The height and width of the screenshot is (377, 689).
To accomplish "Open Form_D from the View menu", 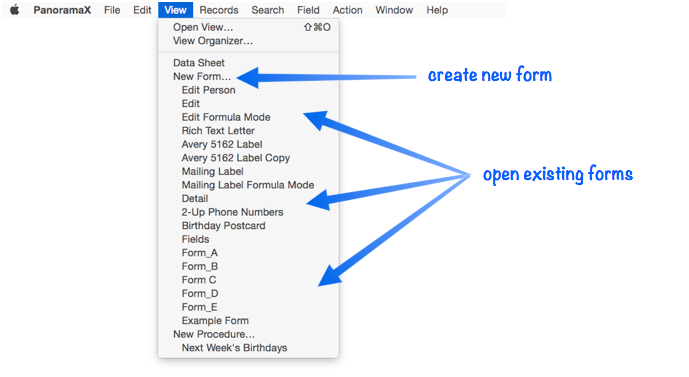I will [249, 294].
